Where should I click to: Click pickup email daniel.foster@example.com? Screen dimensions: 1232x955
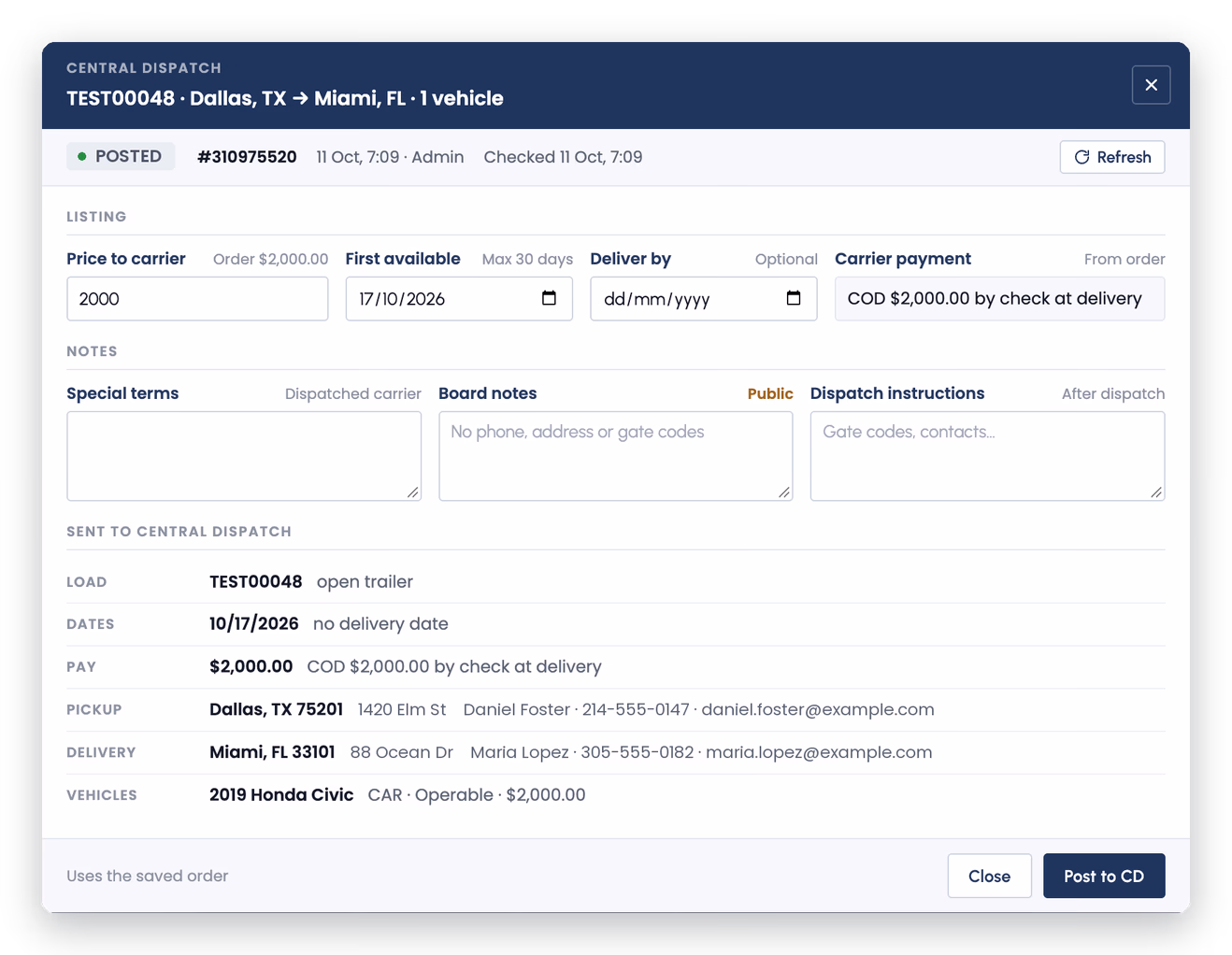(x=818, y=709)
